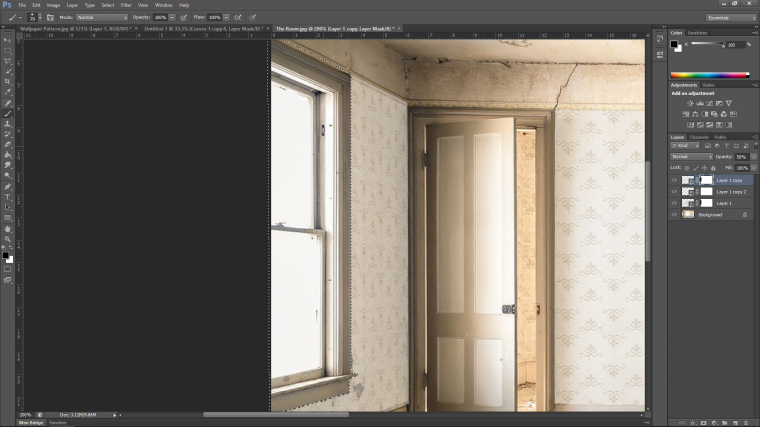Select the Brush tool in the toolbox
The image size is (760, 427).
[7, 113]
